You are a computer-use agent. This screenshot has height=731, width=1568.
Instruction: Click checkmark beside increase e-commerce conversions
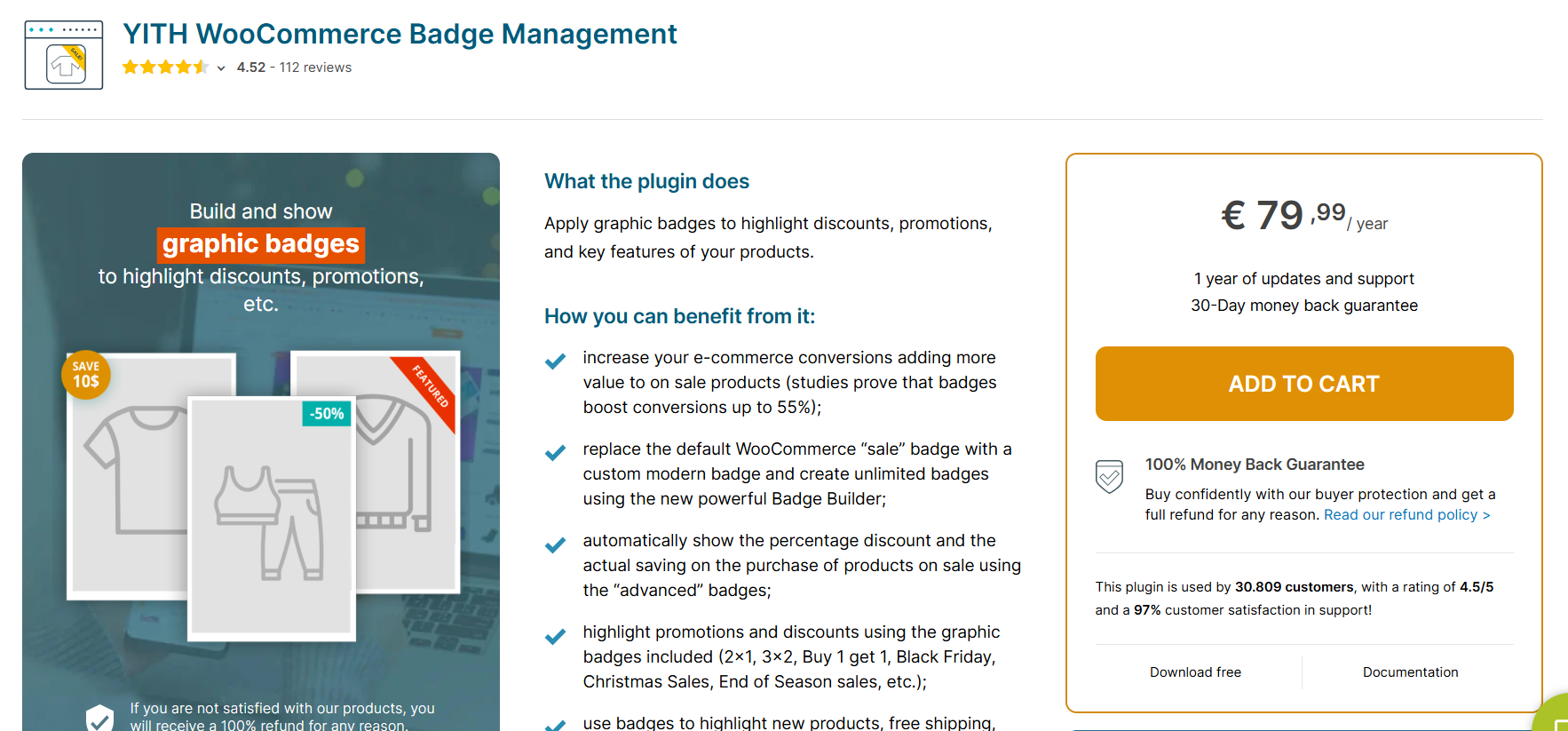(x=555, y=362)
